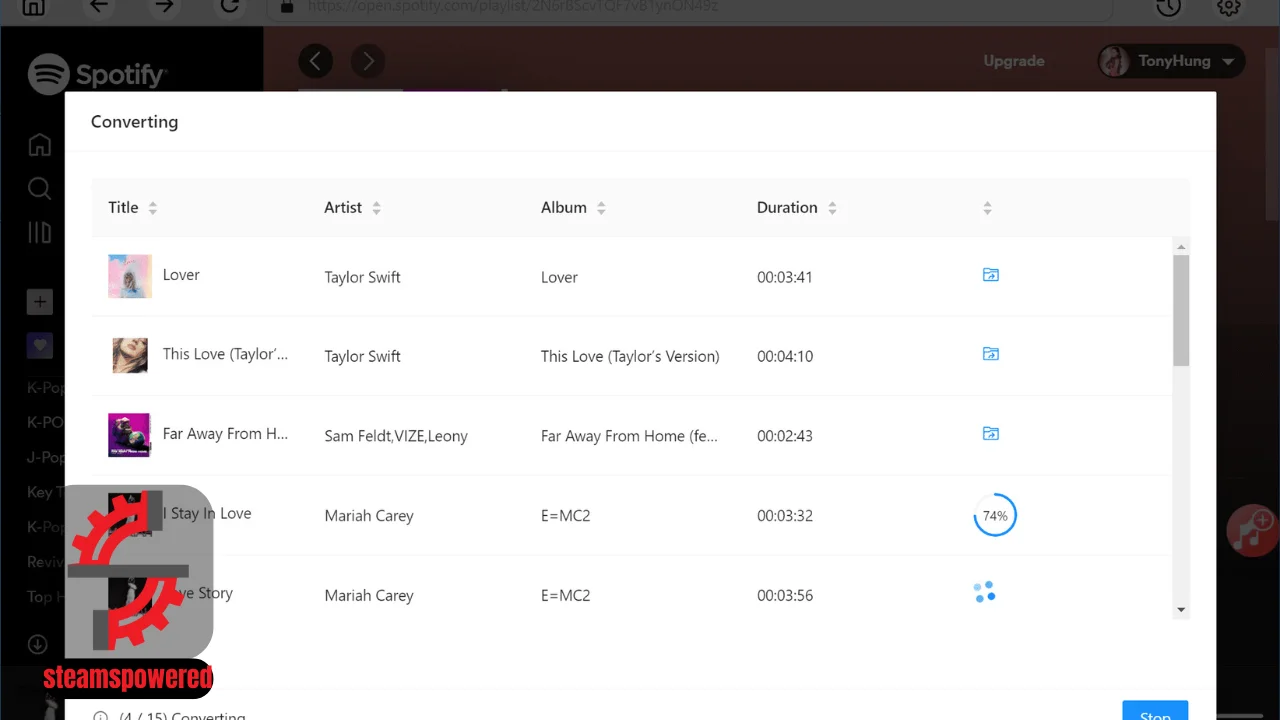Select the 00:03:41 duration cell

coord(785,277)
